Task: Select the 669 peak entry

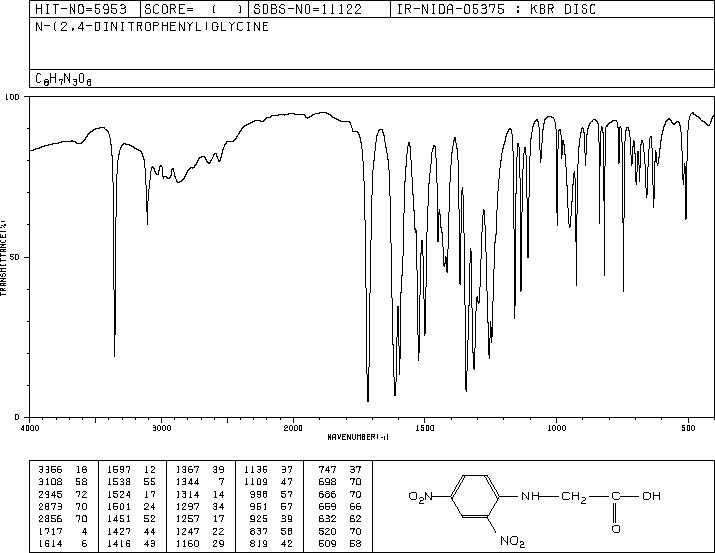Action: [340, 506]
